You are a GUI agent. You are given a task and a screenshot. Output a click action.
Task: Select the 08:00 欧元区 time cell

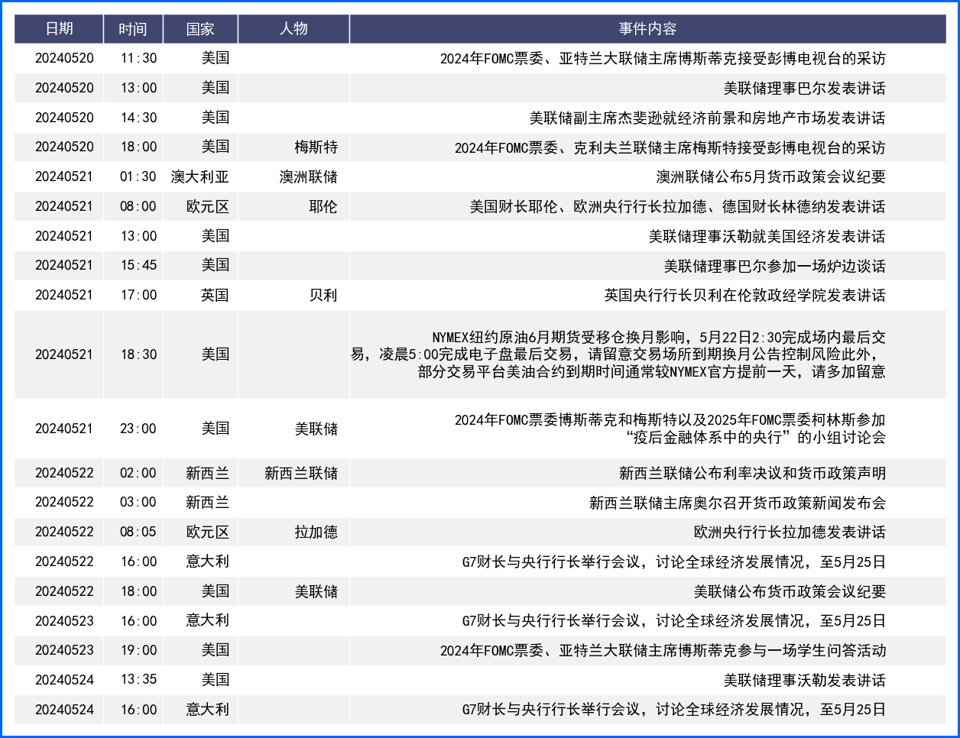coord(138,206)
